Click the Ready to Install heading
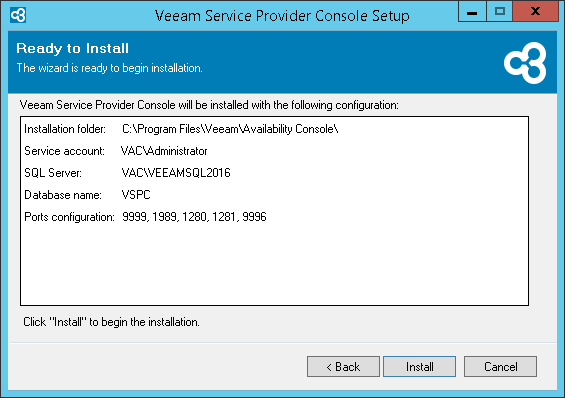 pos(72,48)
